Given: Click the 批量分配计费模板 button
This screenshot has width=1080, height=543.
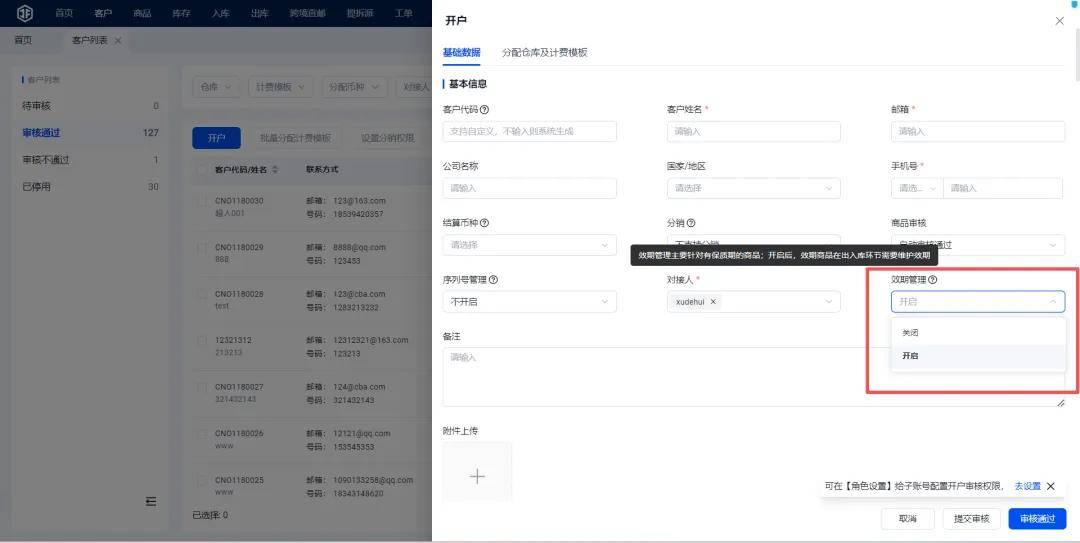Looking at the screenshot, I should 295,138.
